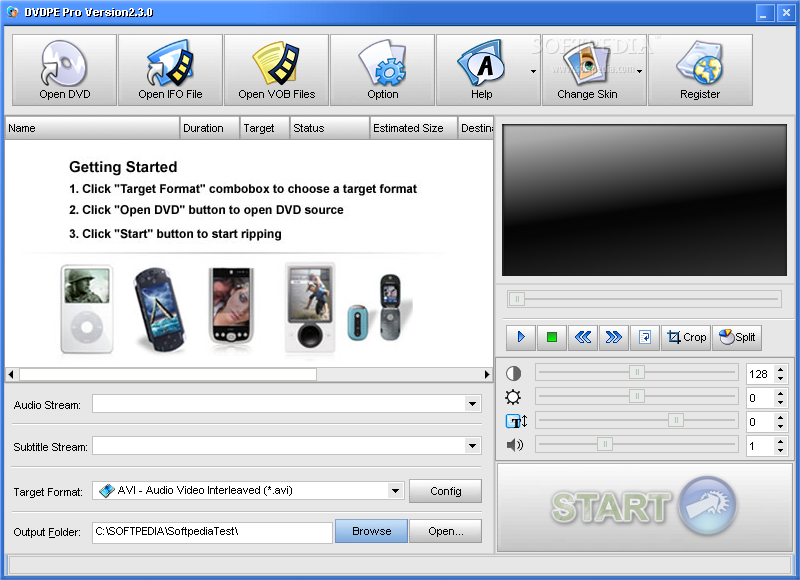Increase volume value with up stepper

pos(781,441)
